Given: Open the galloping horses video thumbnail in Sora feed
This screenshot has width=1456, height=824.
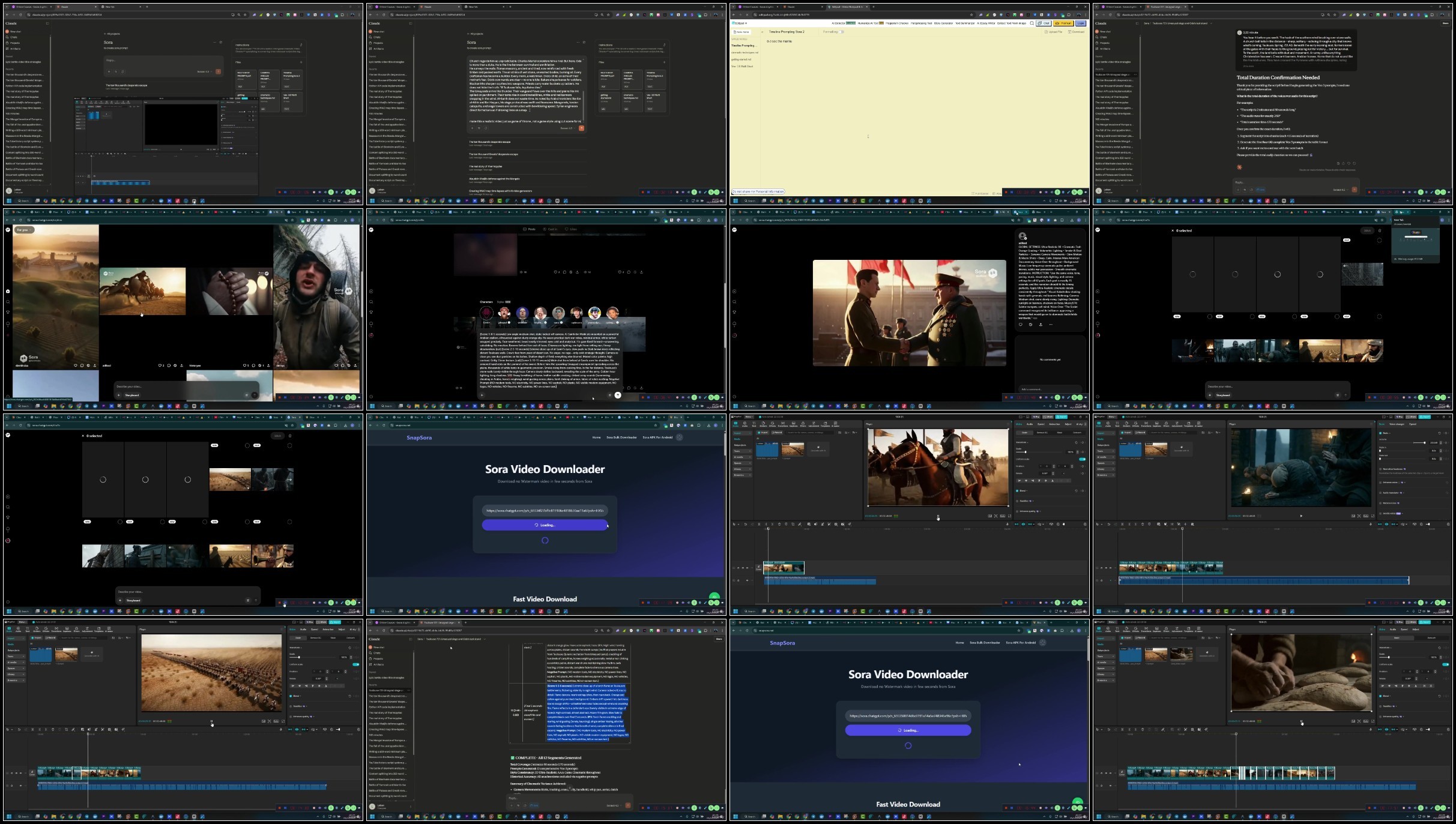Looking at the screenshot, I should (142, 292).
